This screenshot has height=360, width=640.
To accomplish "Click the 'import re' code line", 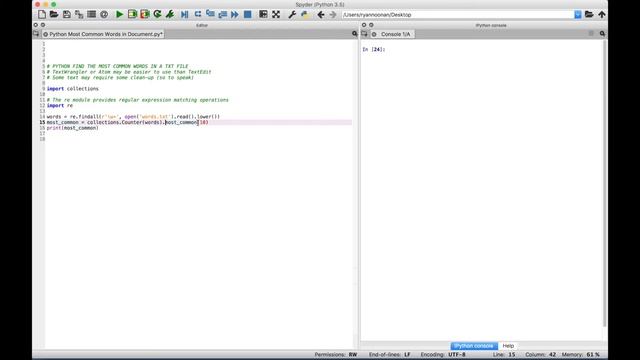I will click(60, 105).
